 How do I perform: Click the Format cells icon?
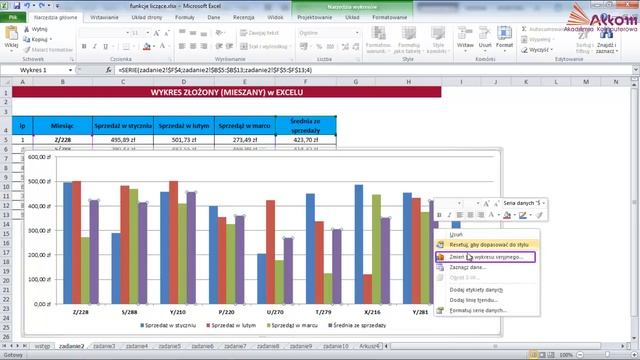pyautogui.click(x=504, y=33)
